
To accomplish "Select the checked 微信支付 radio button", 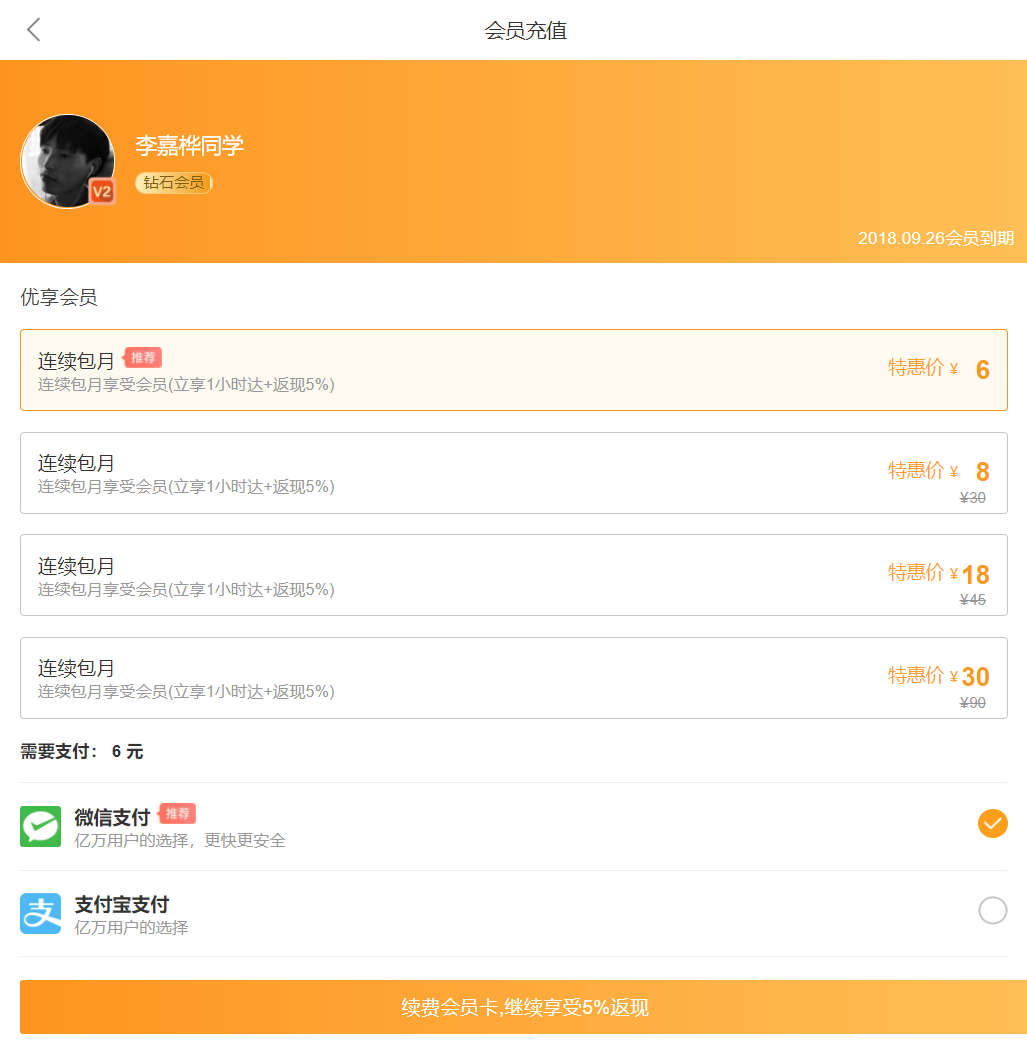I will (992, 823).
